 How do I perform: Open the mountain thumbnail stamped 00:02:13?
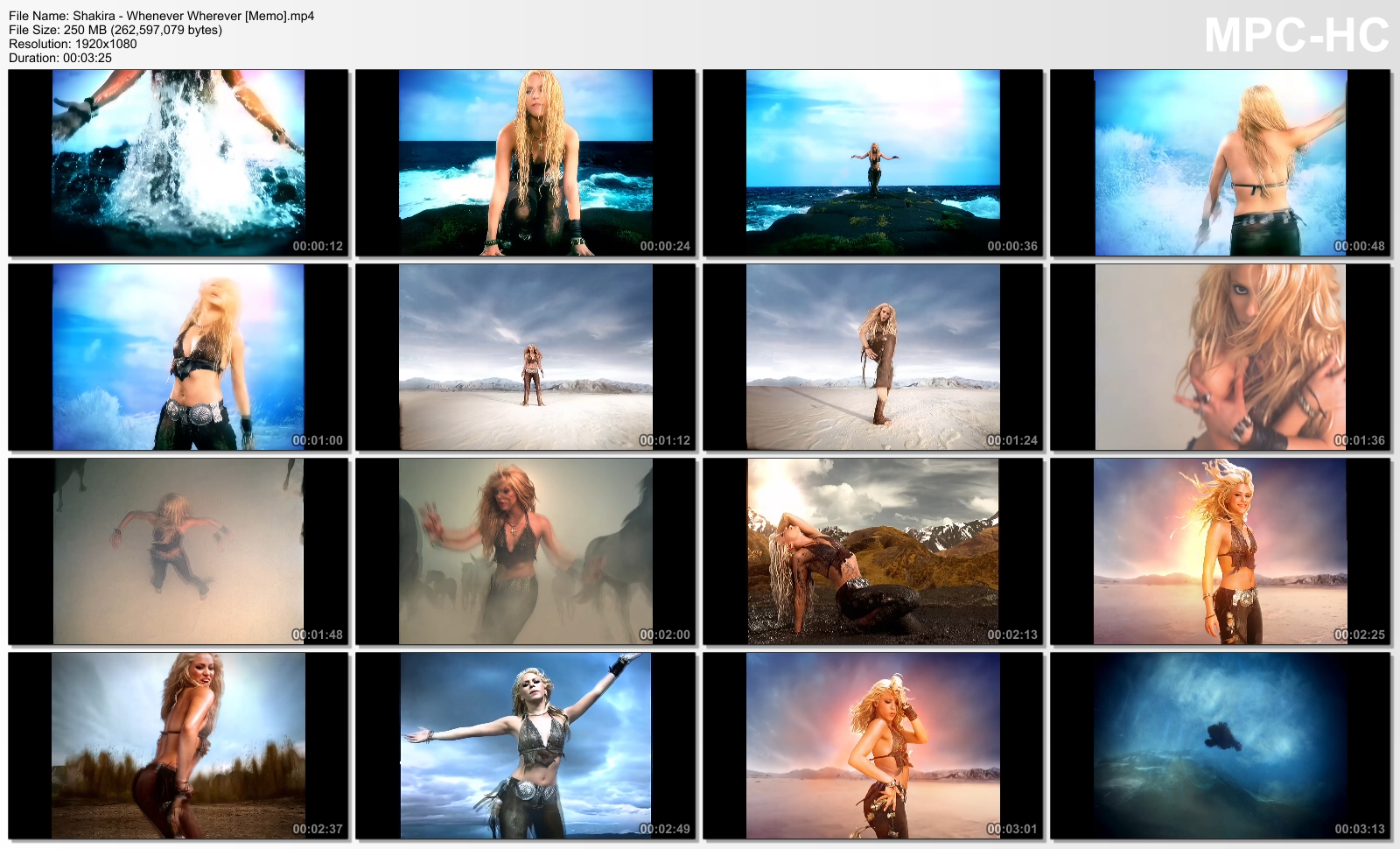[x=873, y=551]
